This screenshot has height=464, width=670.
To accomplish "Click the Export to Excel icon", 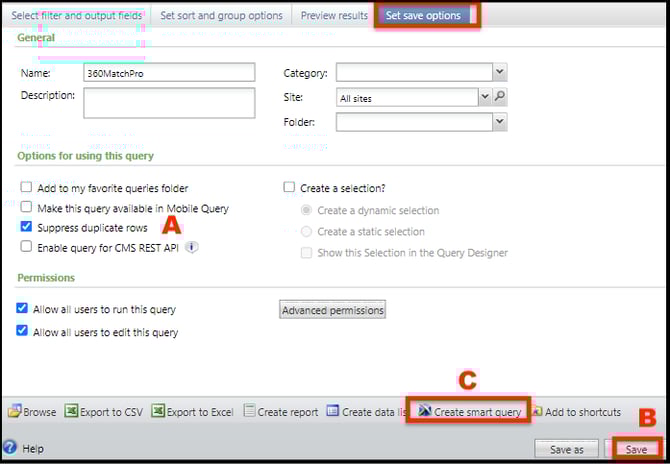I will [x=158, y=412].
